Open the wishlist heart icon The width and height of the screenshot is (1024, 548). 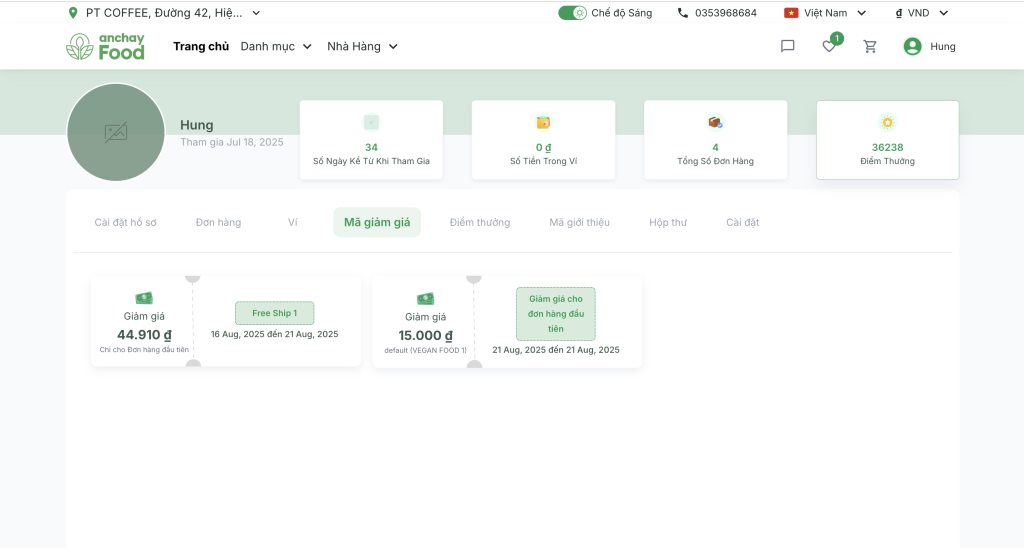(x=829, y=46)
